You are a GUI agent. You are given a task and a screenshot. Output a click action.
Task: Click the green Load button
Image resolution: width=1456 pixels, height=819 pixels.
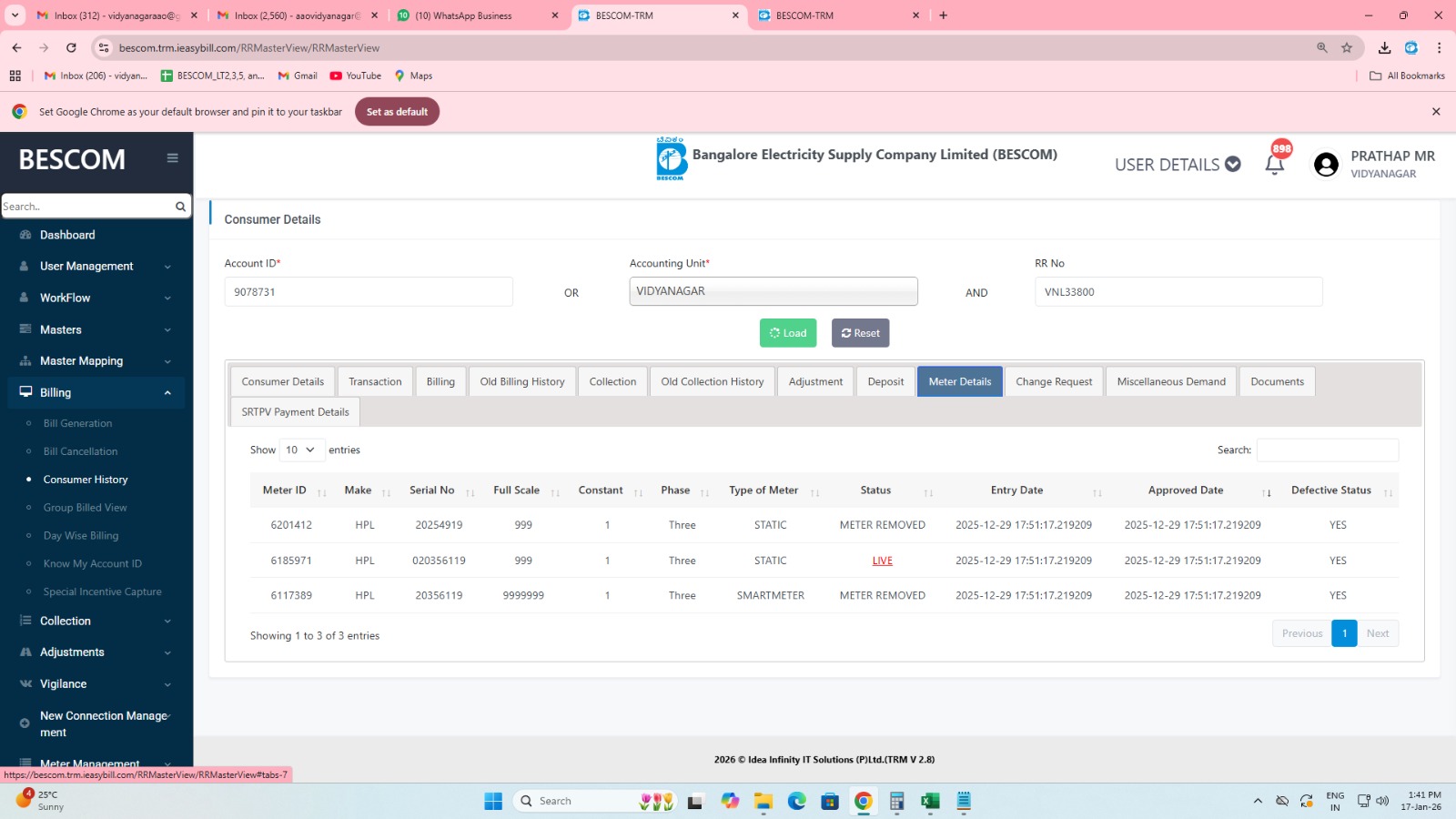(x=788, y=333)
